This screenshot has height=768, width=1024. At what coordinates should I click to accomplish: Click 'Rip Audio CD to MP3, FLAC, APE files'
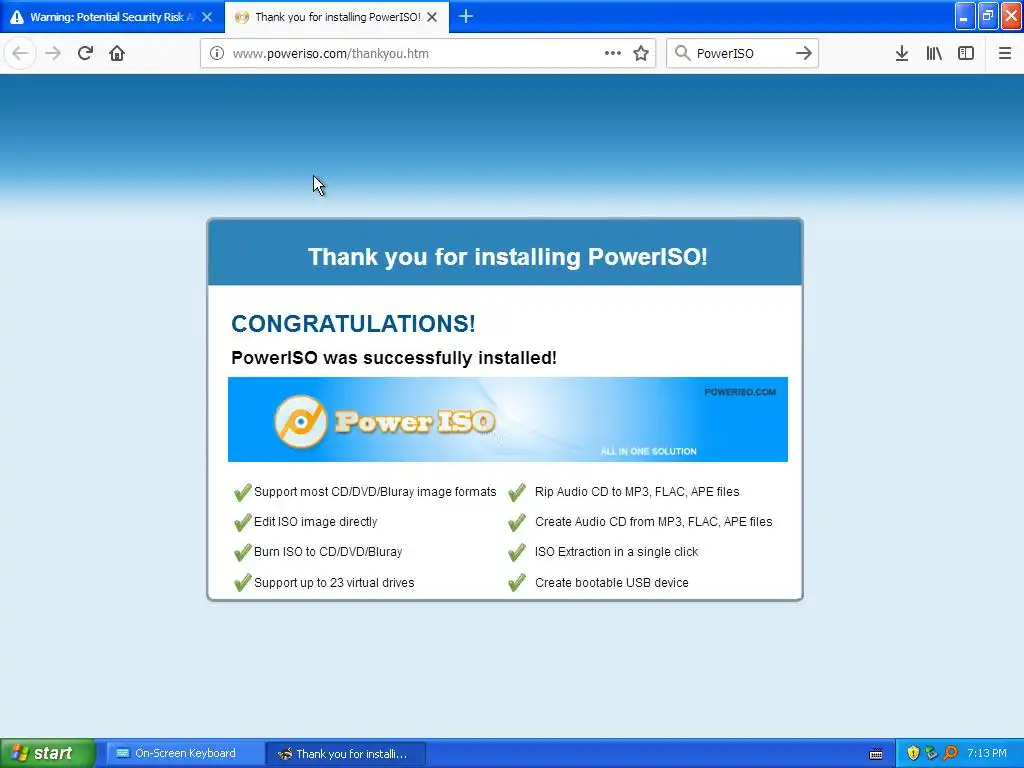point(637,492)
